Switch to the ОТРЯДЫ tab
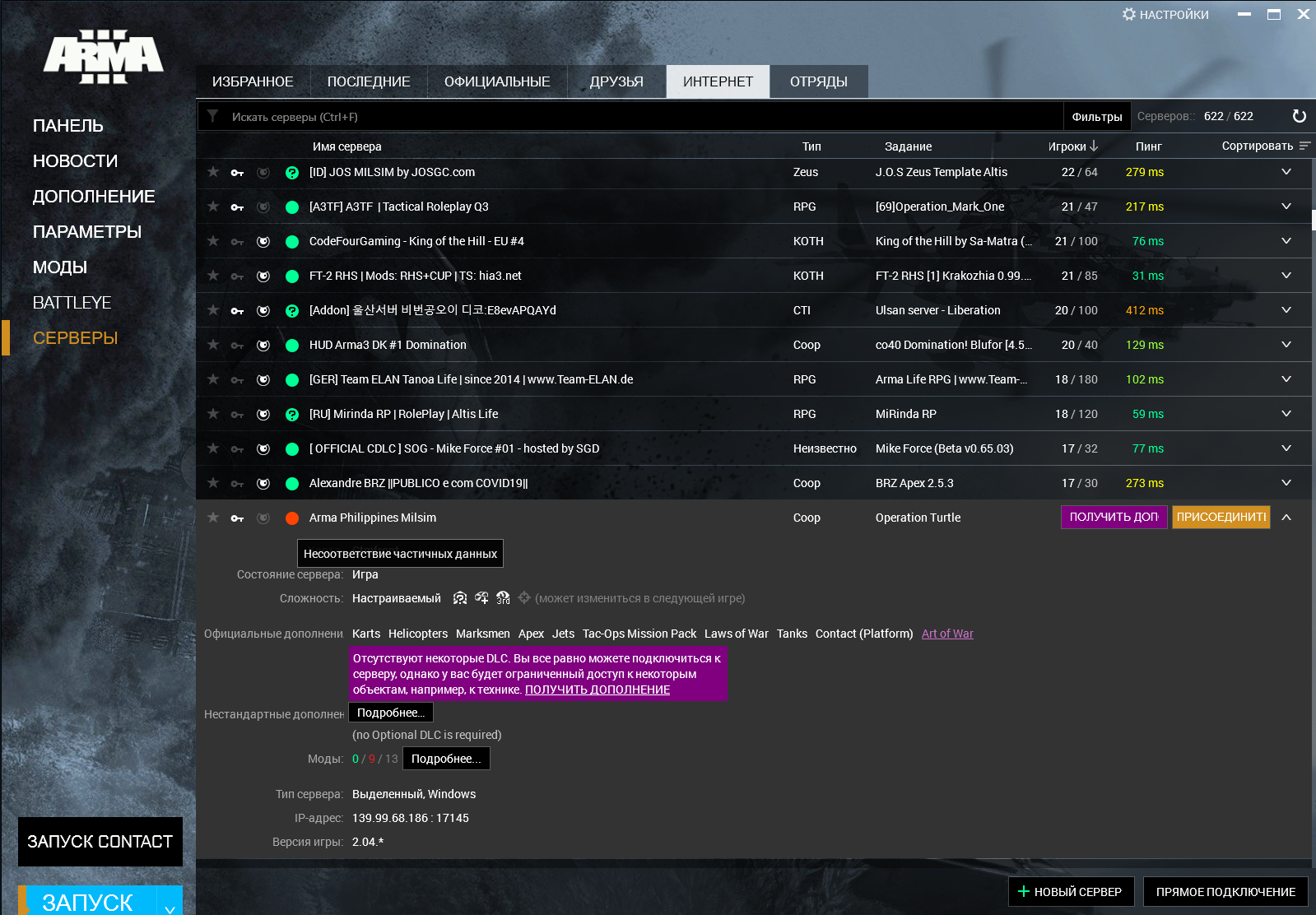Image resolution: width=1316 pixels, height=915 pixels. pyautogui.click(x=819, y=81)
